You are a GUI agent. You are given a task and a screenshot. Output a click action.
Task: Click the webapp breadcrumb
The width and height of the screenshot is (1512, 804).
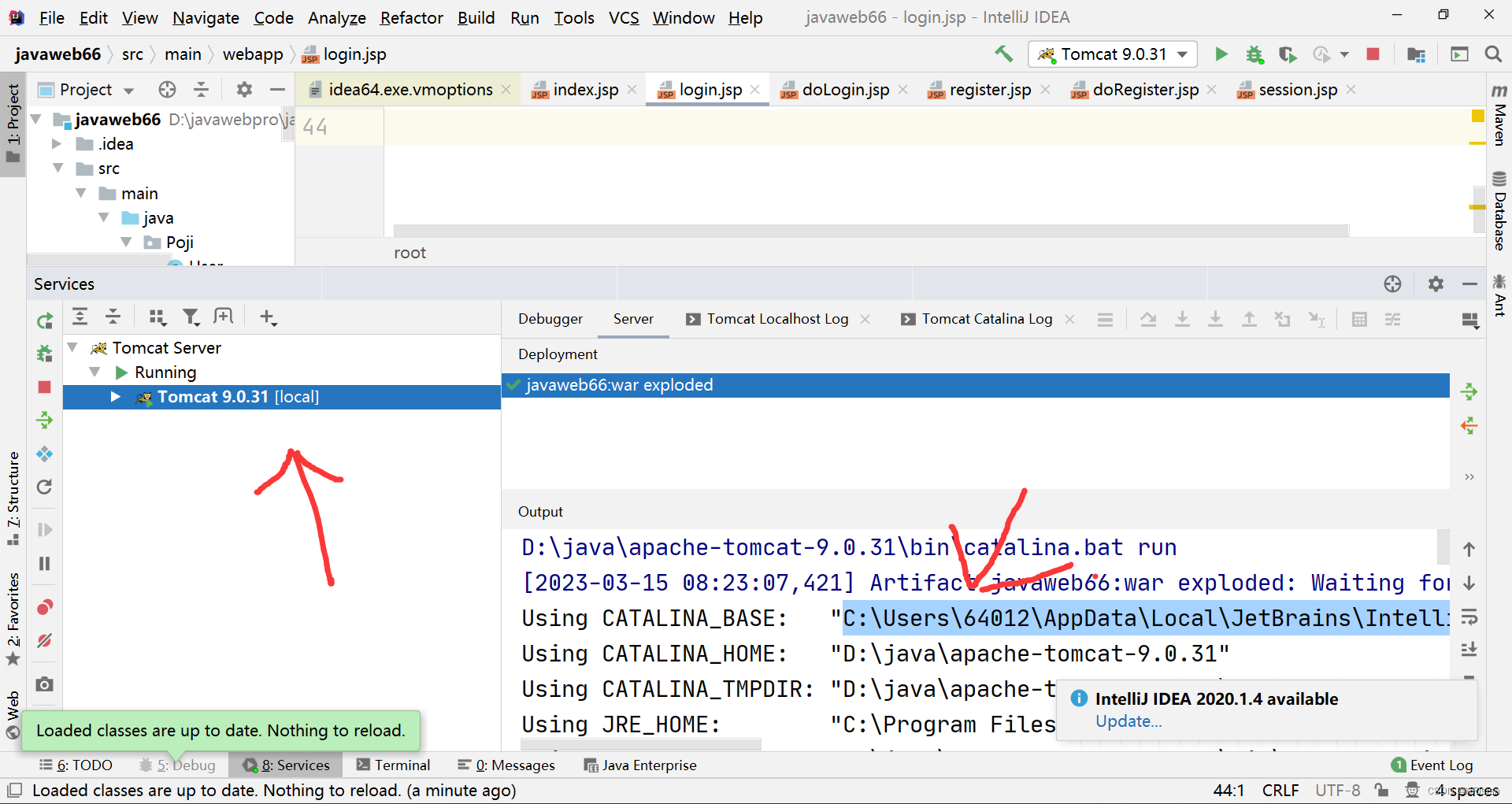pos(252,54)
